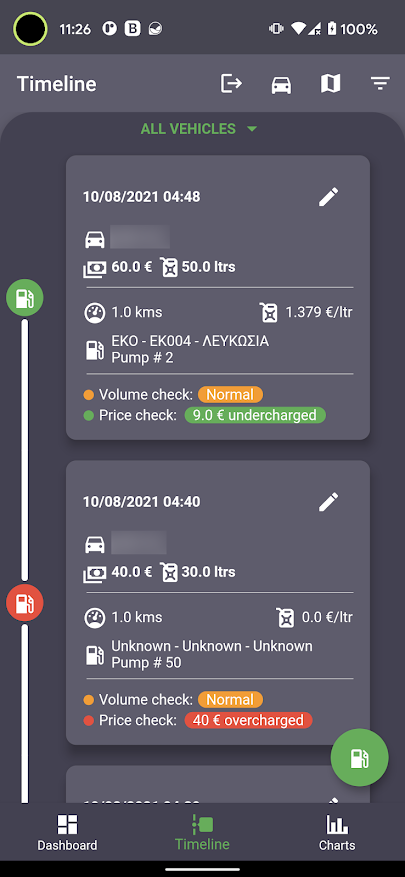Edit the 10/08/2021 04:40 refuel entry
The image size is (405, 877).
pos(328,502)
